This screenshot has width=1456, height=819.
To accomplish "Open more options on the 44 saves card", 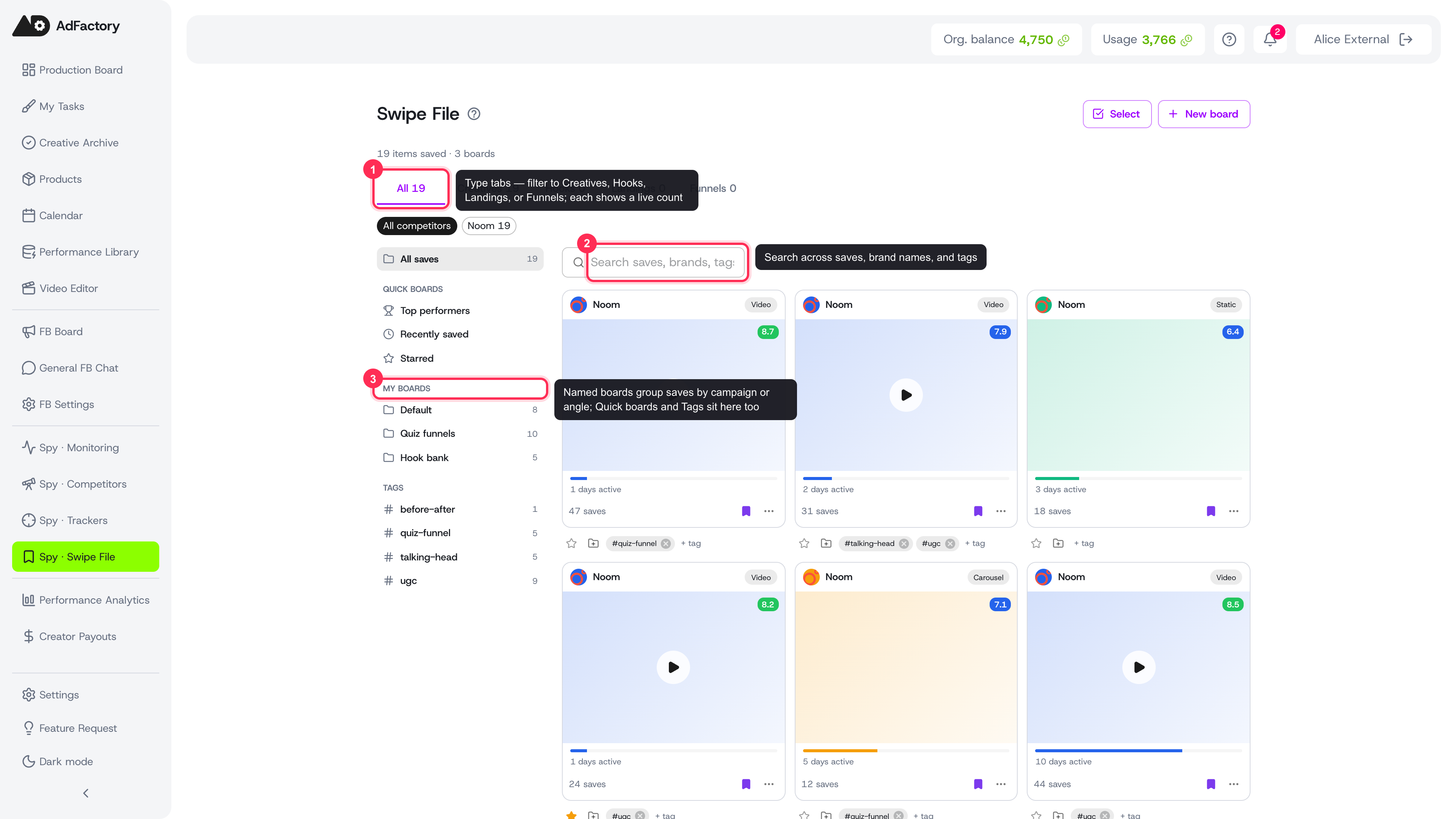I will pos(1234,784).
